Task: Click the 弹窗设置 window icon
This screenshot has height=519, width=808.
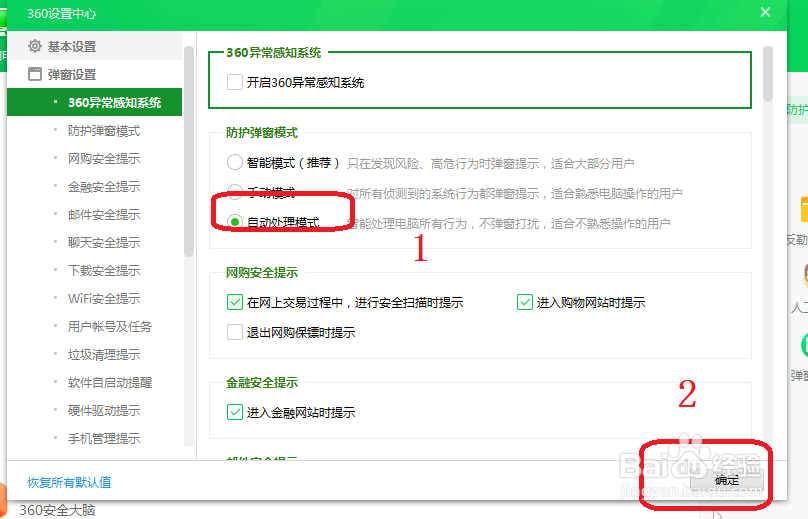Action: click(x=35, y=74)
